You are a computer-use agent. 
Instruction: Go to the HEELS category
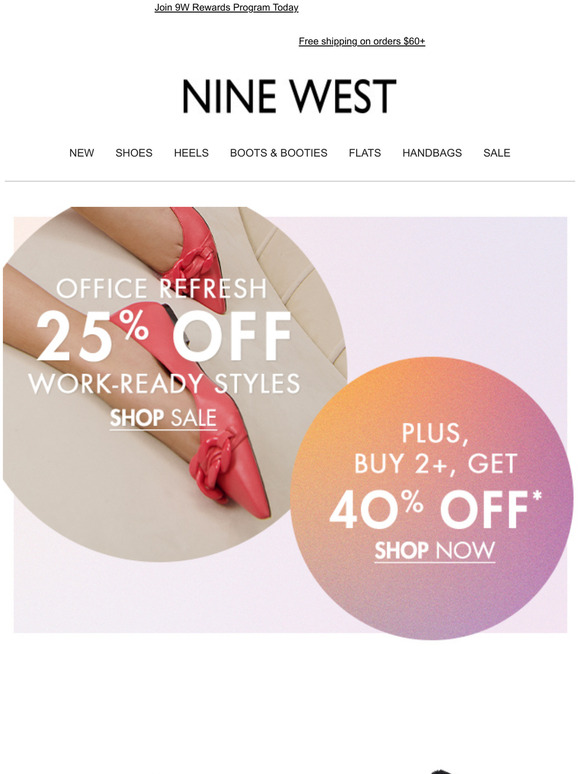coord(191,153)
